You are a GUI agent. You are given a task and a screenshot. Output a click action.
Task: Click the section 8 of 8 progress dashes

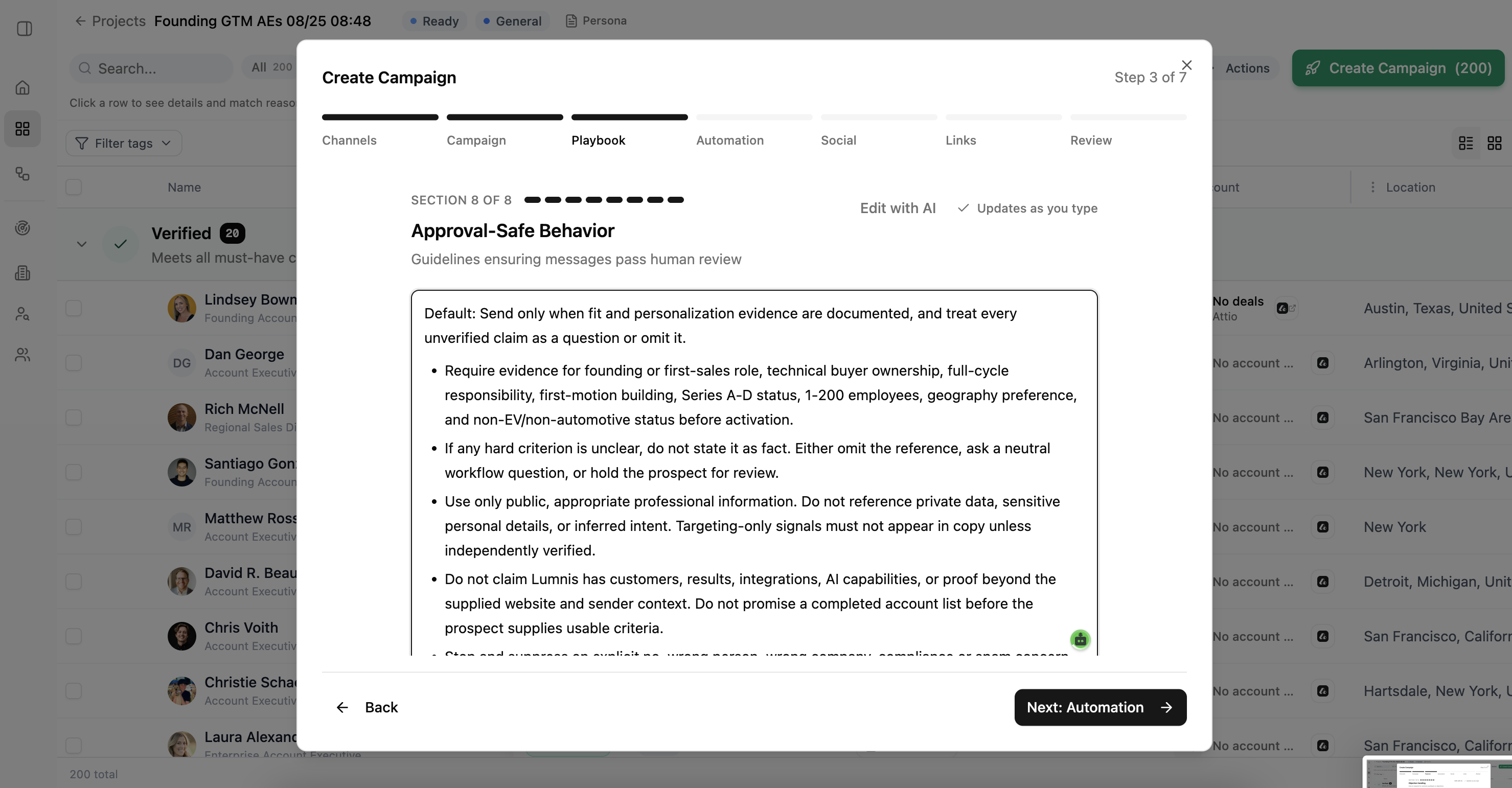(x=604, y=199)
